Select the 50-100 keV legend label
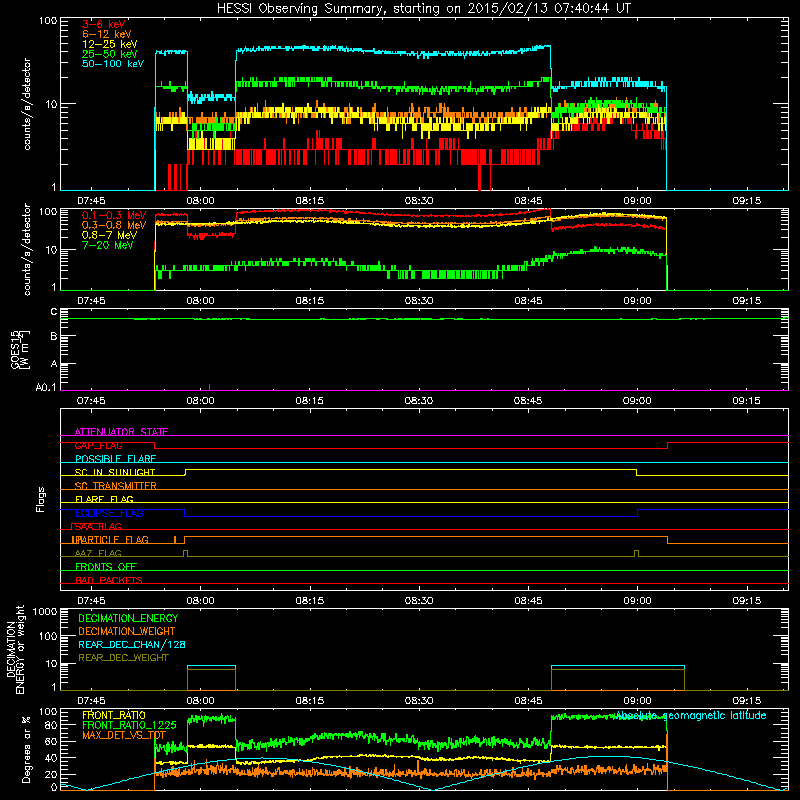Screen dimensions: 800x800 113,64
